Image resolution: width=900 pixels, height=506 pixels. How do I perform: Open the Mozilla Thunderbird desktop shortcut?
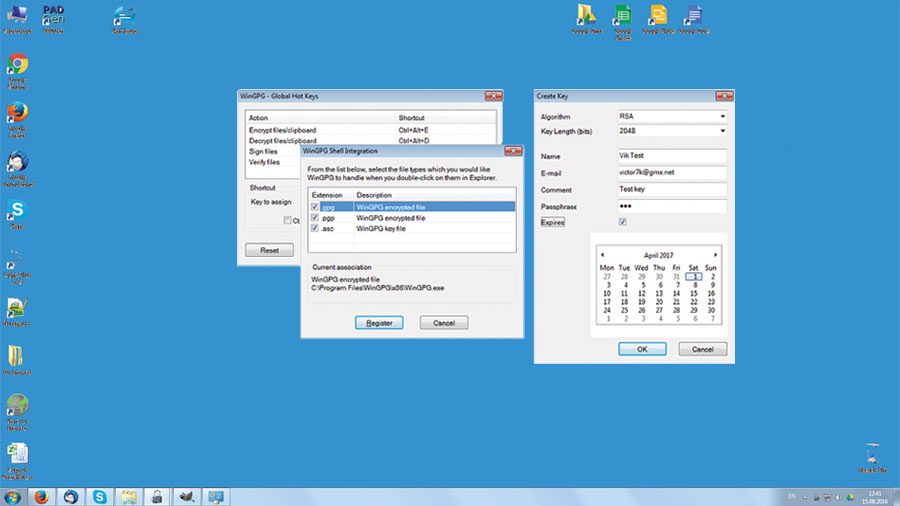click(18, 168)
